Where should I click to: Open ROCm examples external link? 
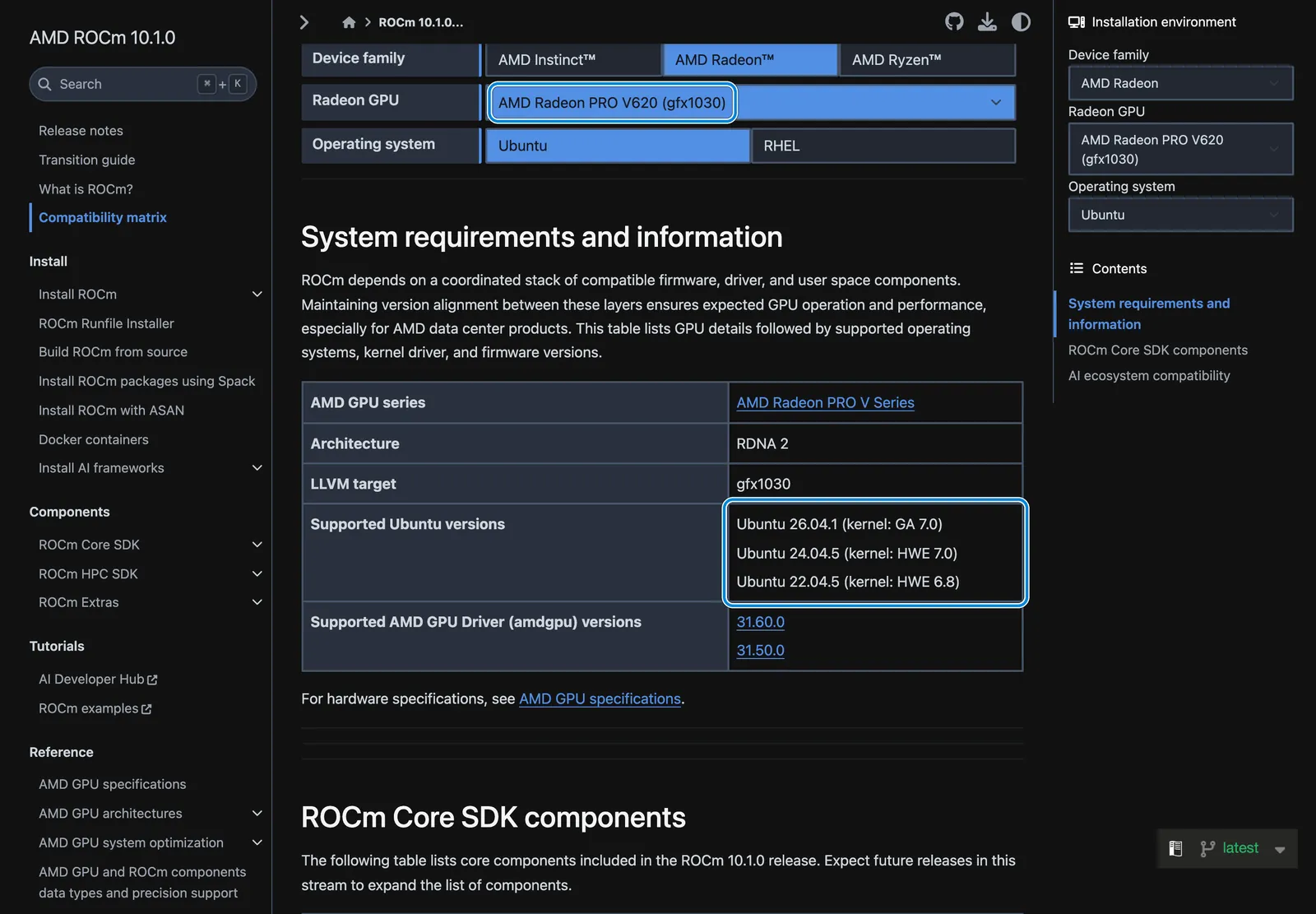tap(95, 708)
